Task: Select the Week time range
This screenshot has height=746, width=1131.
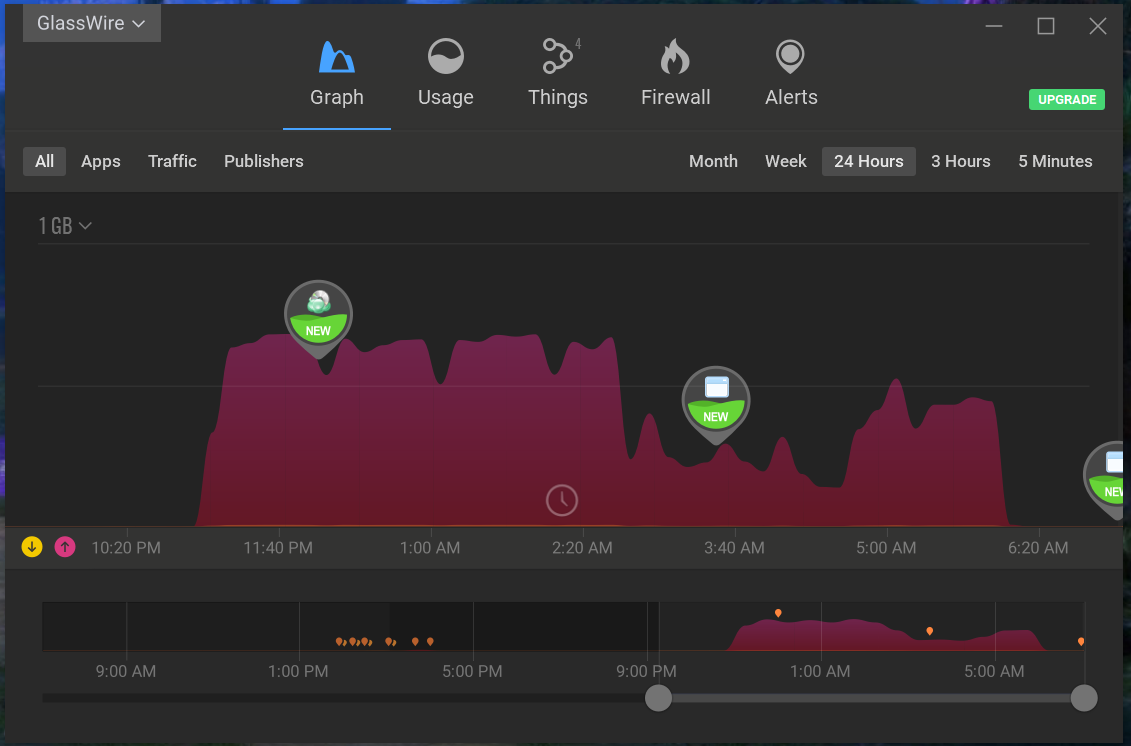Action: click(x=786, y=162)
